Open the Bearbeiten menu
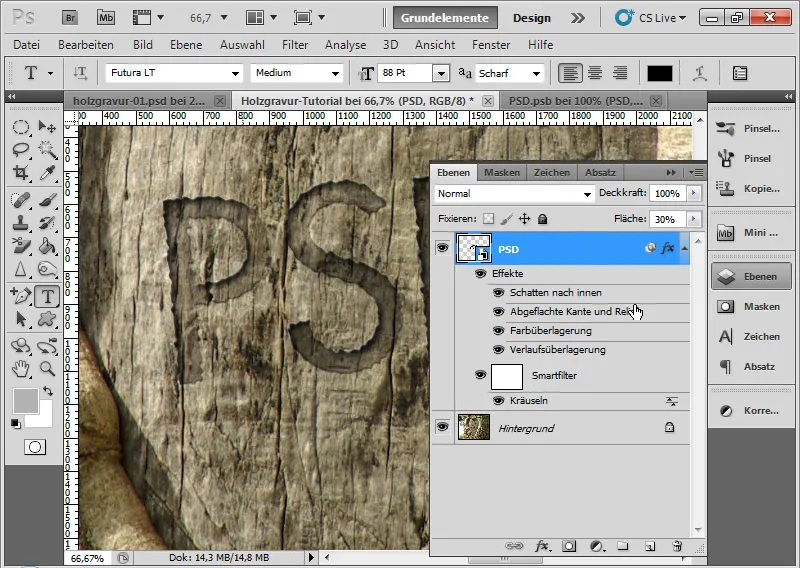800x568 pixels. [x=86, y=45]
